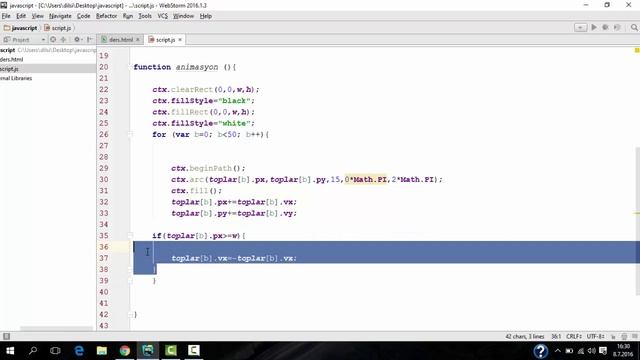The height and width of the screenshot is (360, 640).
Task: Run with coverage icon next to debug
Action: click(x=617, y=27)
